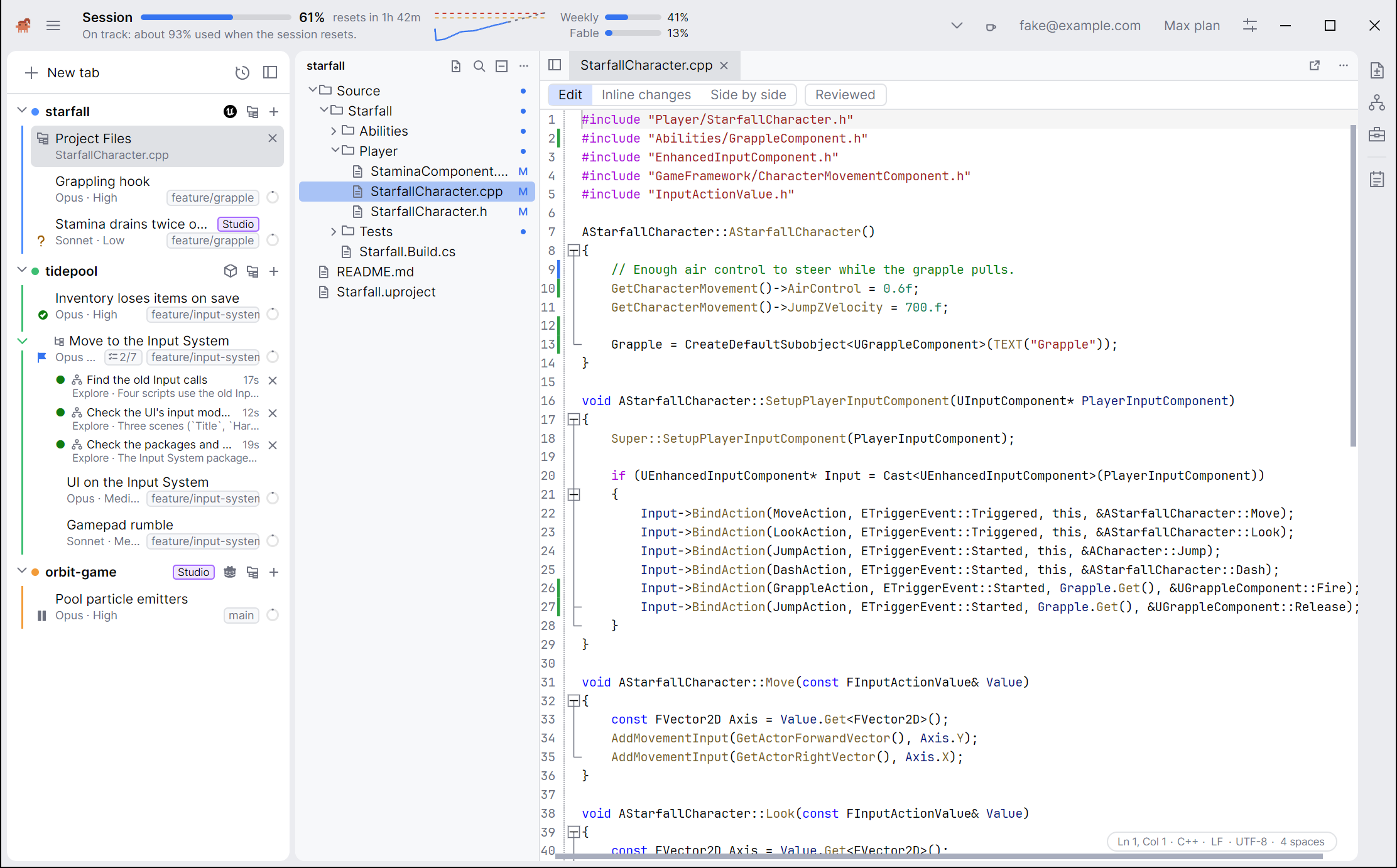Open StarfallCharacter.cpp in external window
This screenshot has width=1397, height=868.
click(1315, 65)
